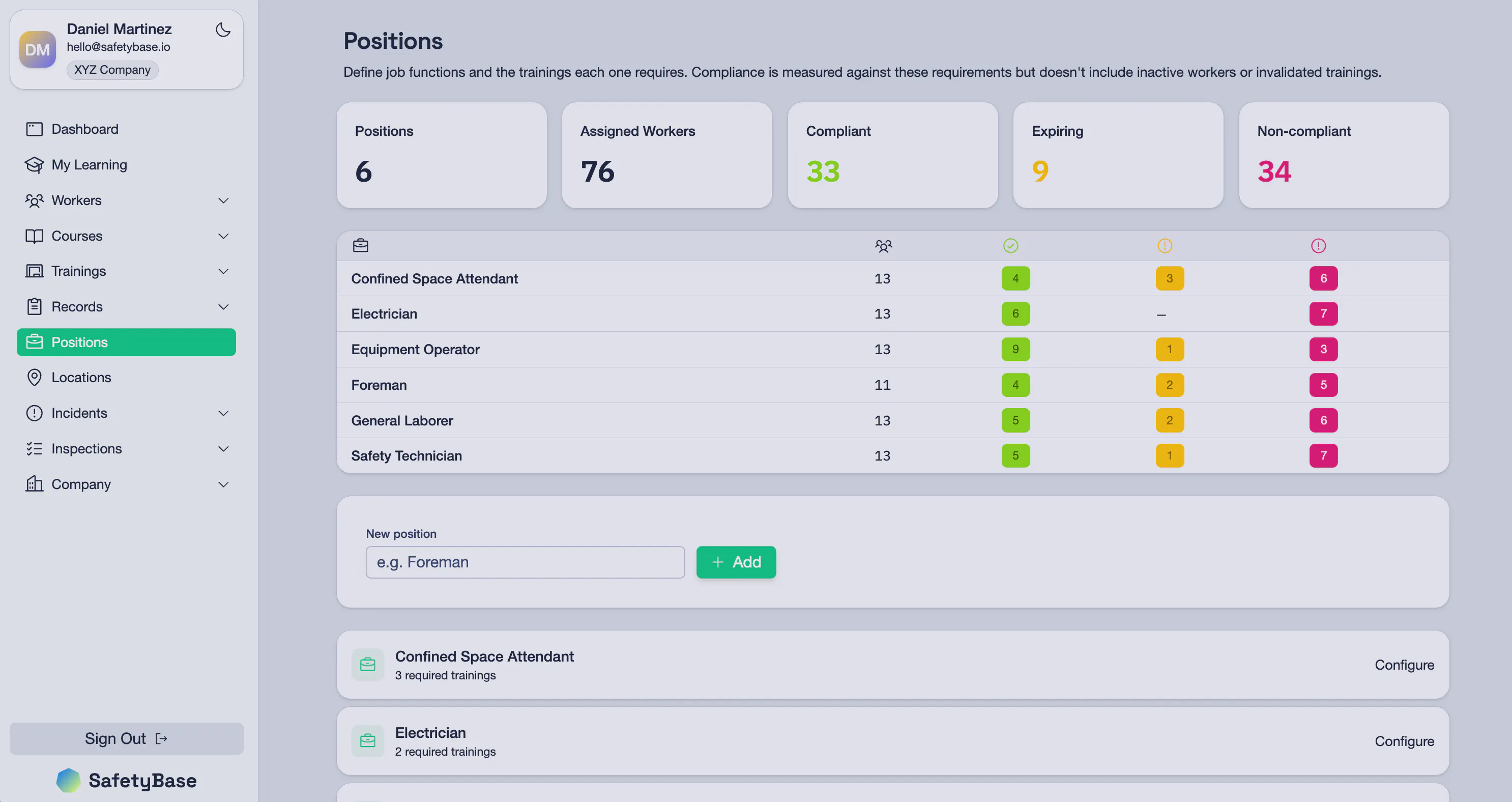Click the workers column header icon
This screenshot has height=802, width=1512.
883,246
